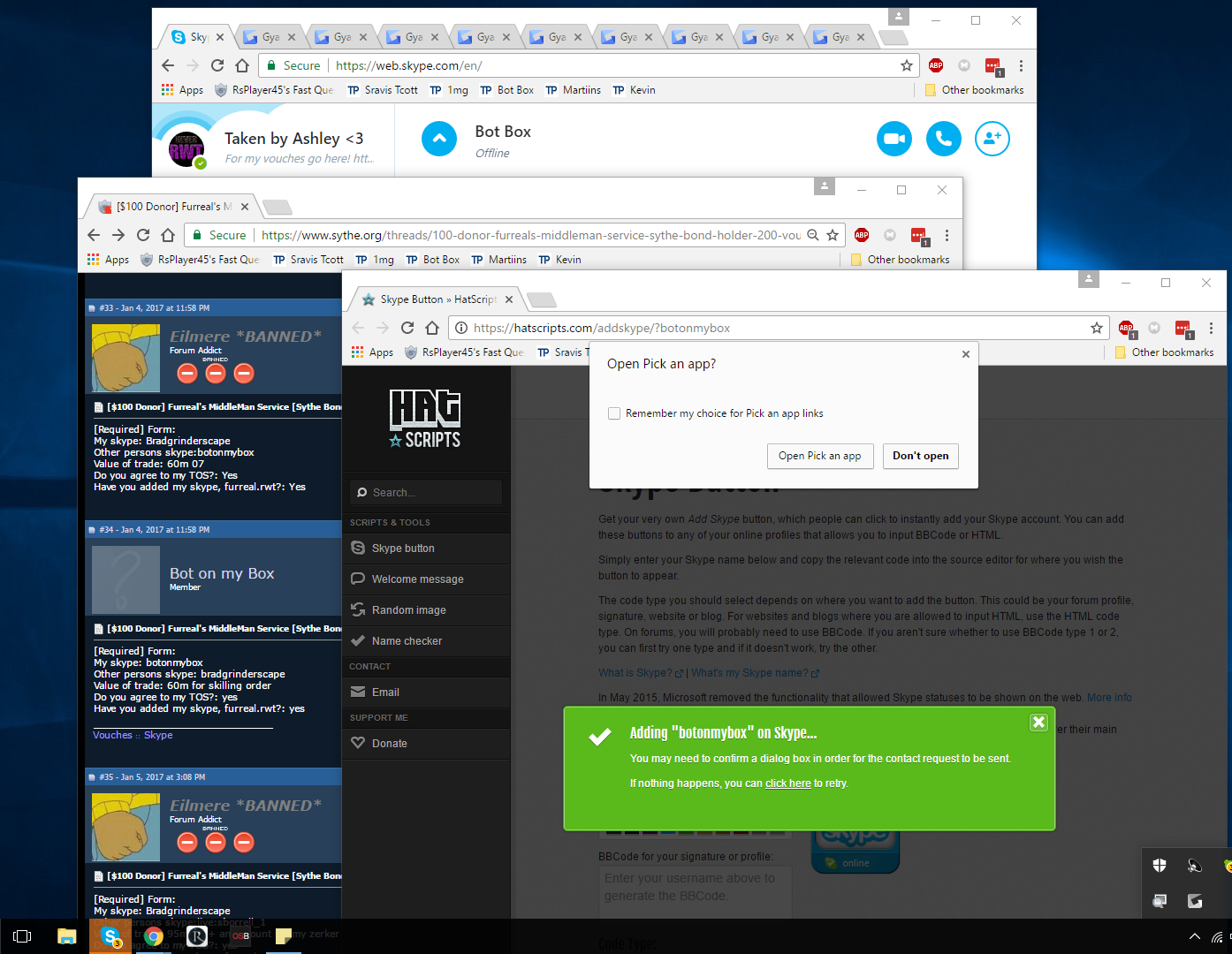
Task: Open Email contact in HatScripts sidebar
Action: [x=426, y=693]
